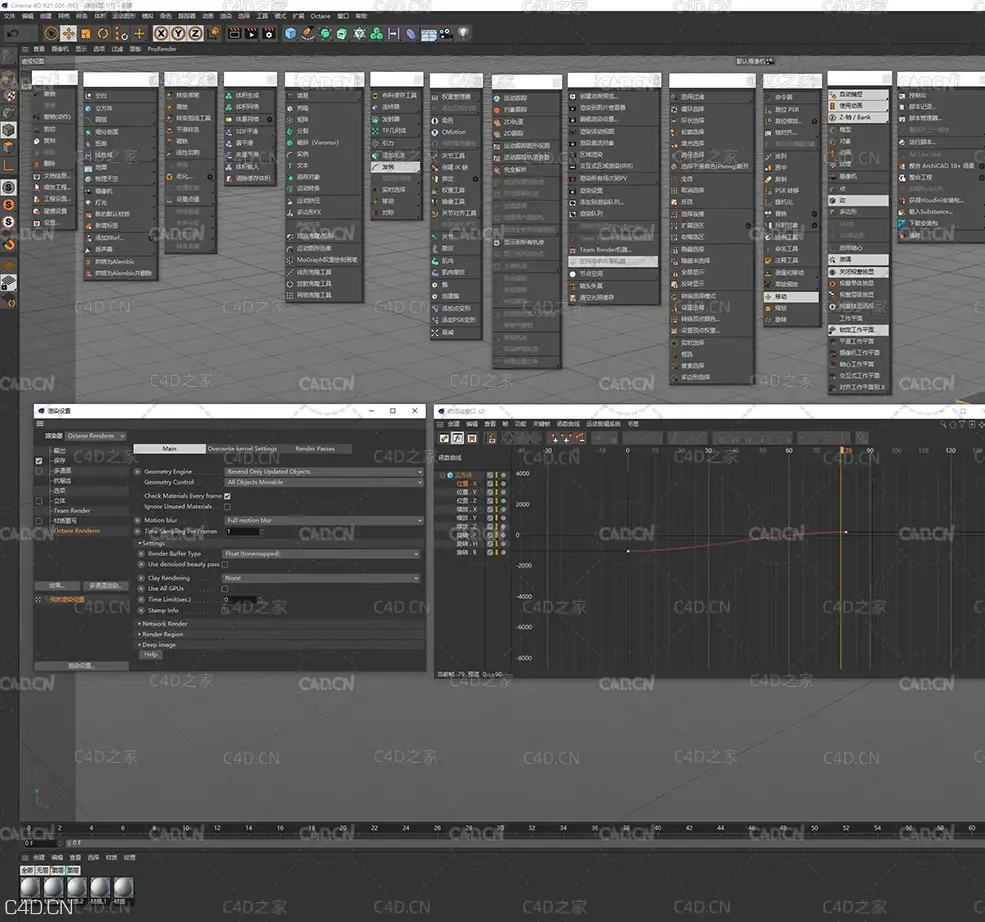Click MoGraph entry in the dropdown column

click(324, 259)
